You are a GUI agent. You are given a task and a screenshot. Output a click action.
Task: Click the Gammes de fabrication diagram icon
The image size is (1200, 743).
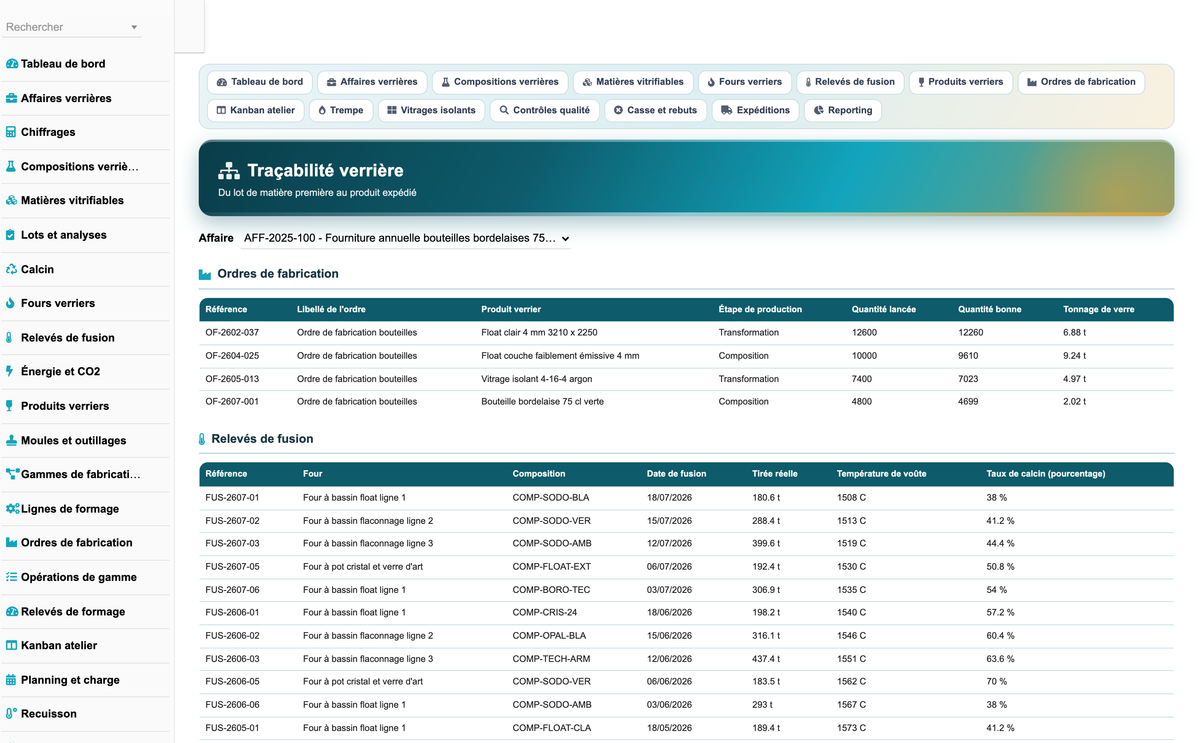[x=13, y=474]
